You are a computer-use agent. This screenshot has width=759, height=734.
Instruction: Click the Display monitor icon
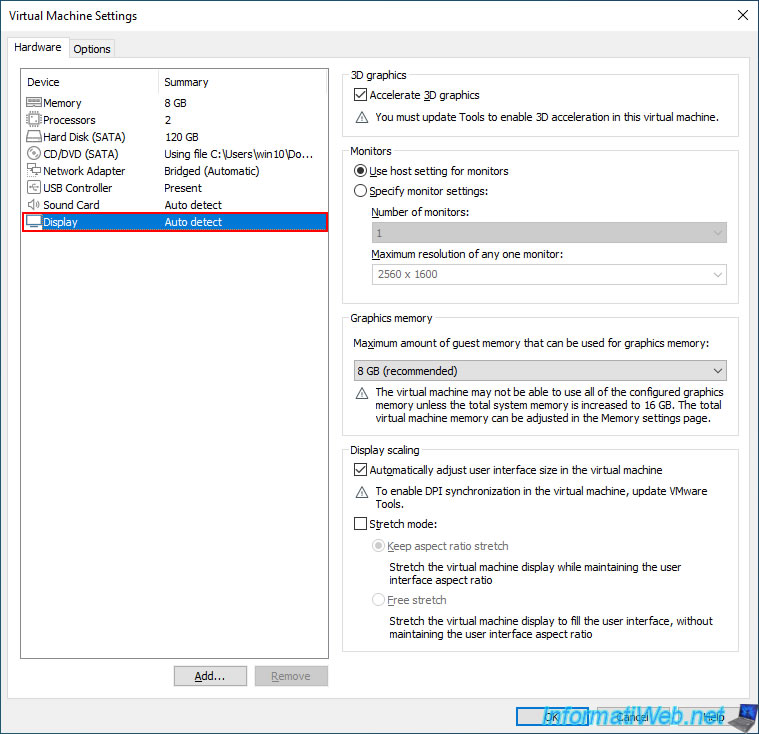34,222
